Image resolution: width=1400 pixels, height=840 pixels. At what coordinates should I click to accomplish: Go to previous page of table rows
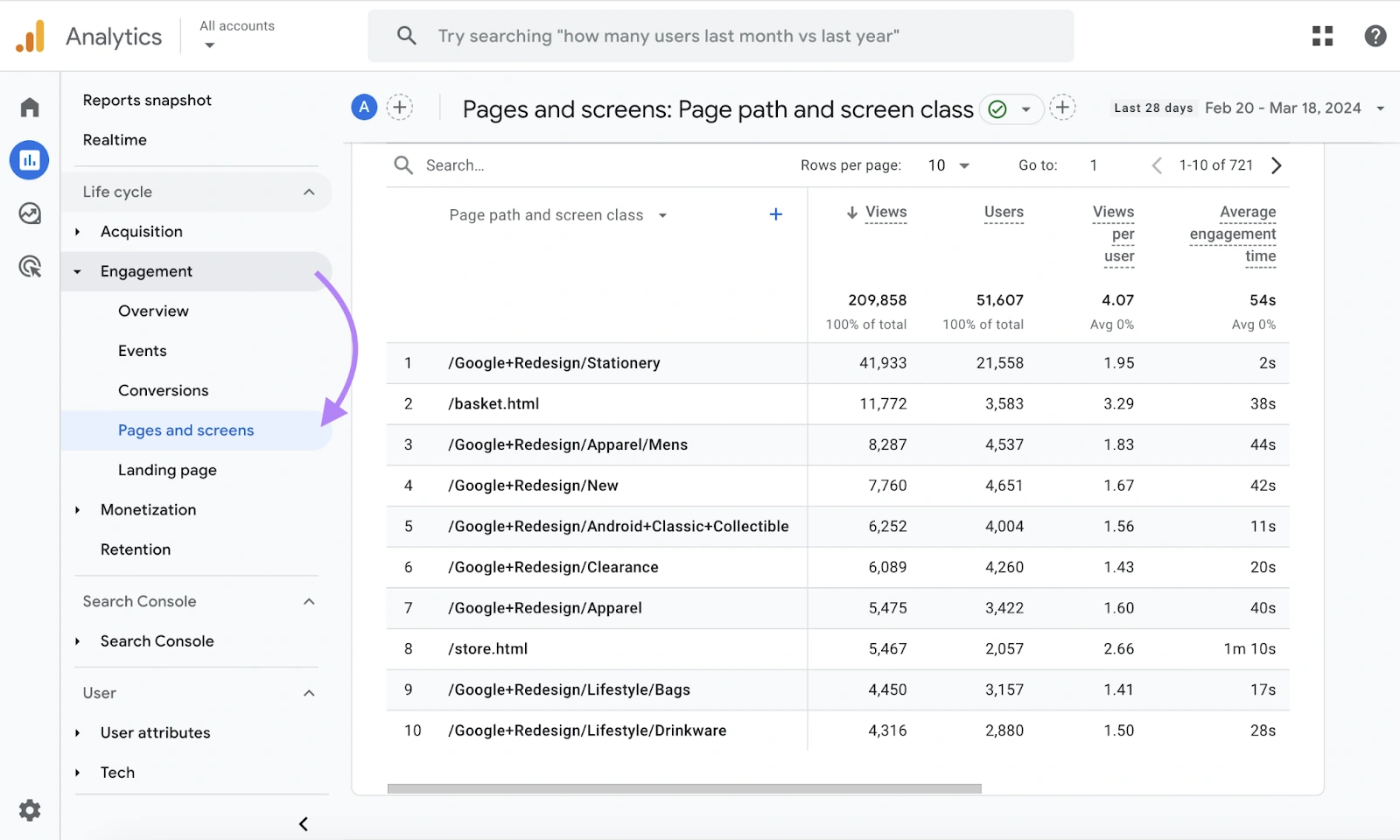(1157, 165)
